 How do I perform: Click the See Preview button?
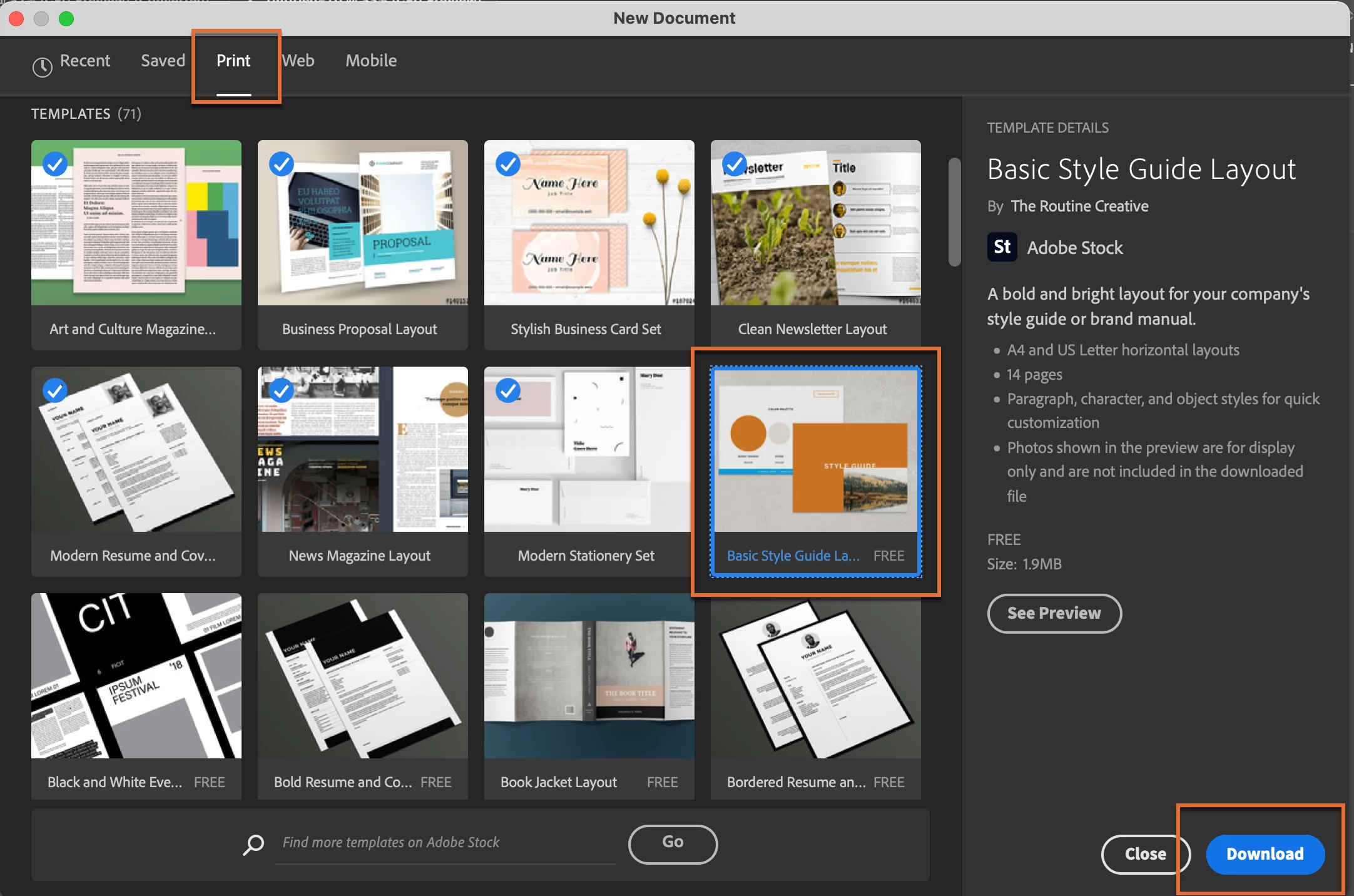click(x=1054, y=613)
